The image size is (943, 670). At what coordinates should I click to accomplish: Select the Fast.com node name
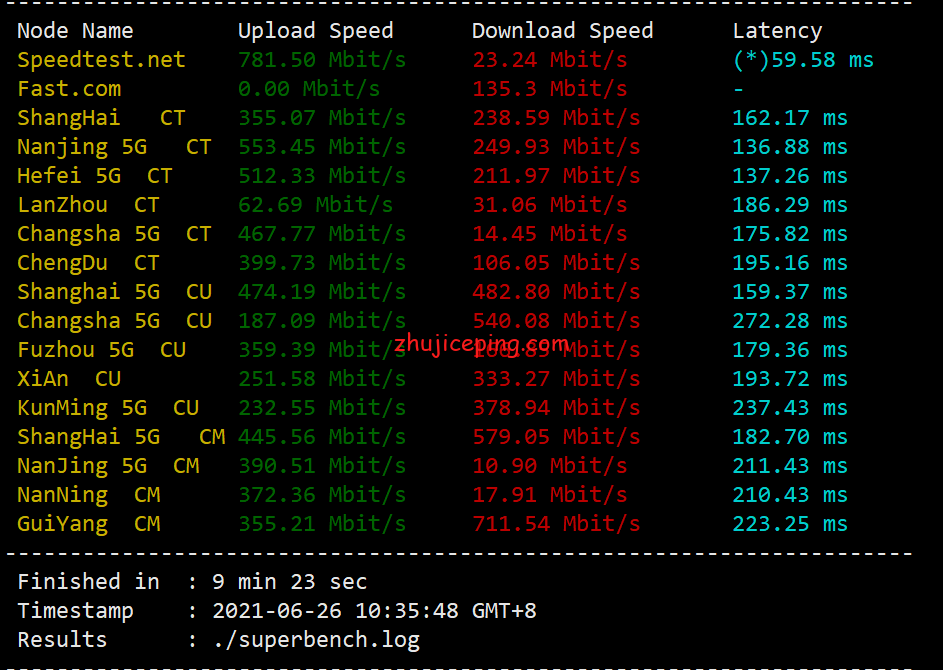(x=69, y=89)
